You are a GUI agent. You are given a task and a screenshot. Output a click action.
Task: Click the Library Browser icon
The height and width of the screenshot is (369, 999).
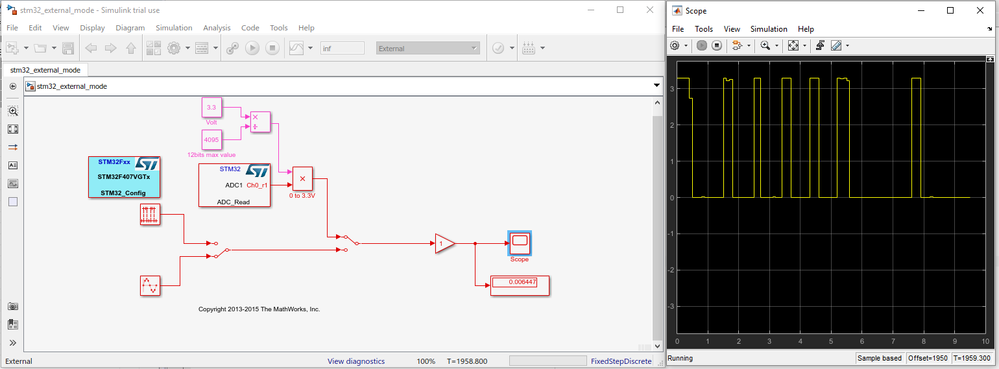click(154, 48)
